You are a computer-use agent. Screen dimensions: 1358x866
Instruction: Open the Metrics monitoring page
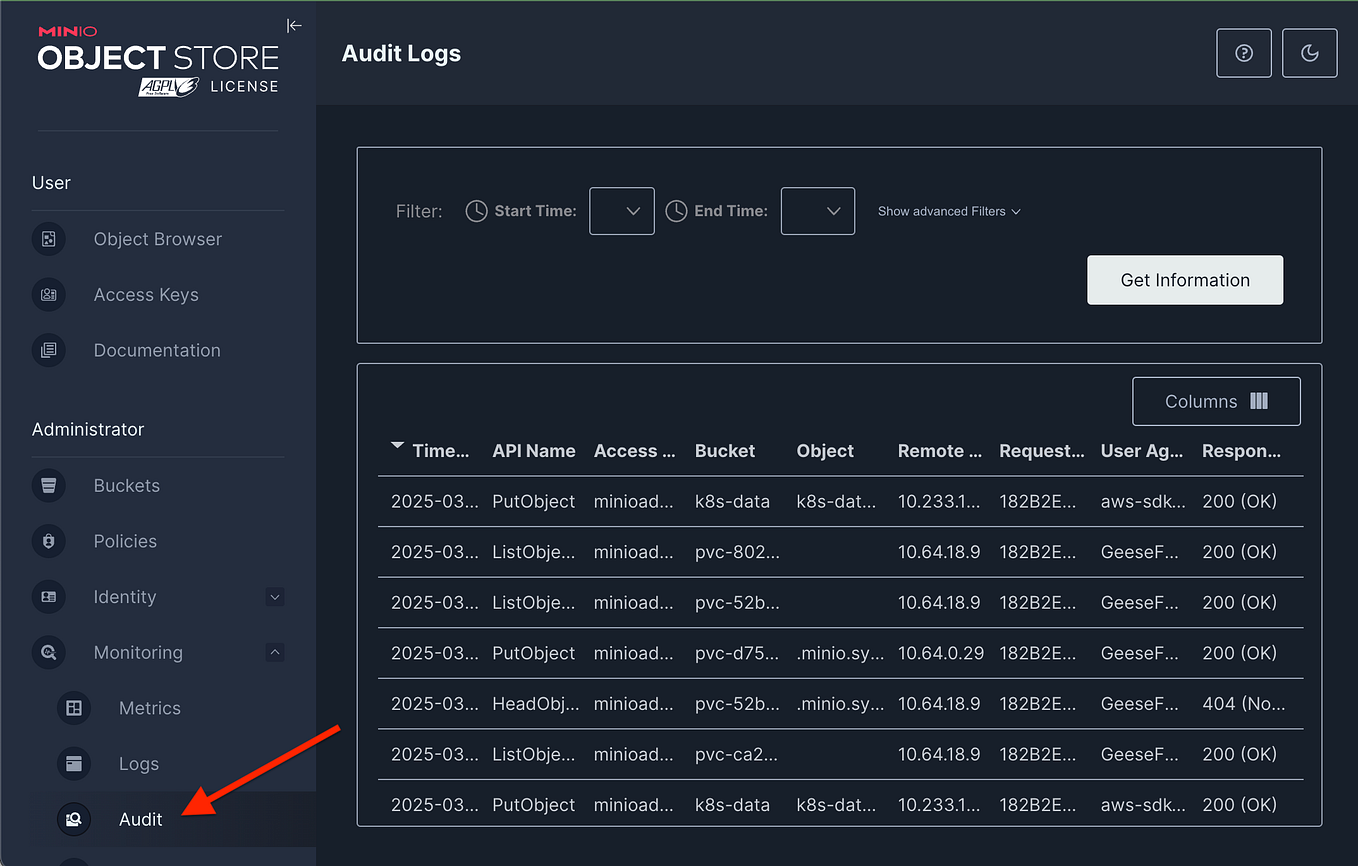pyautogui.click(x=149, y=707)
